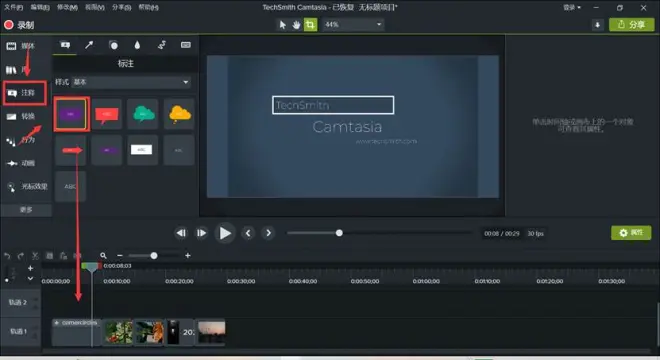This screenshot has height=360, width=660.
Task: Click the green 属性 properties button
Action: 631,232
